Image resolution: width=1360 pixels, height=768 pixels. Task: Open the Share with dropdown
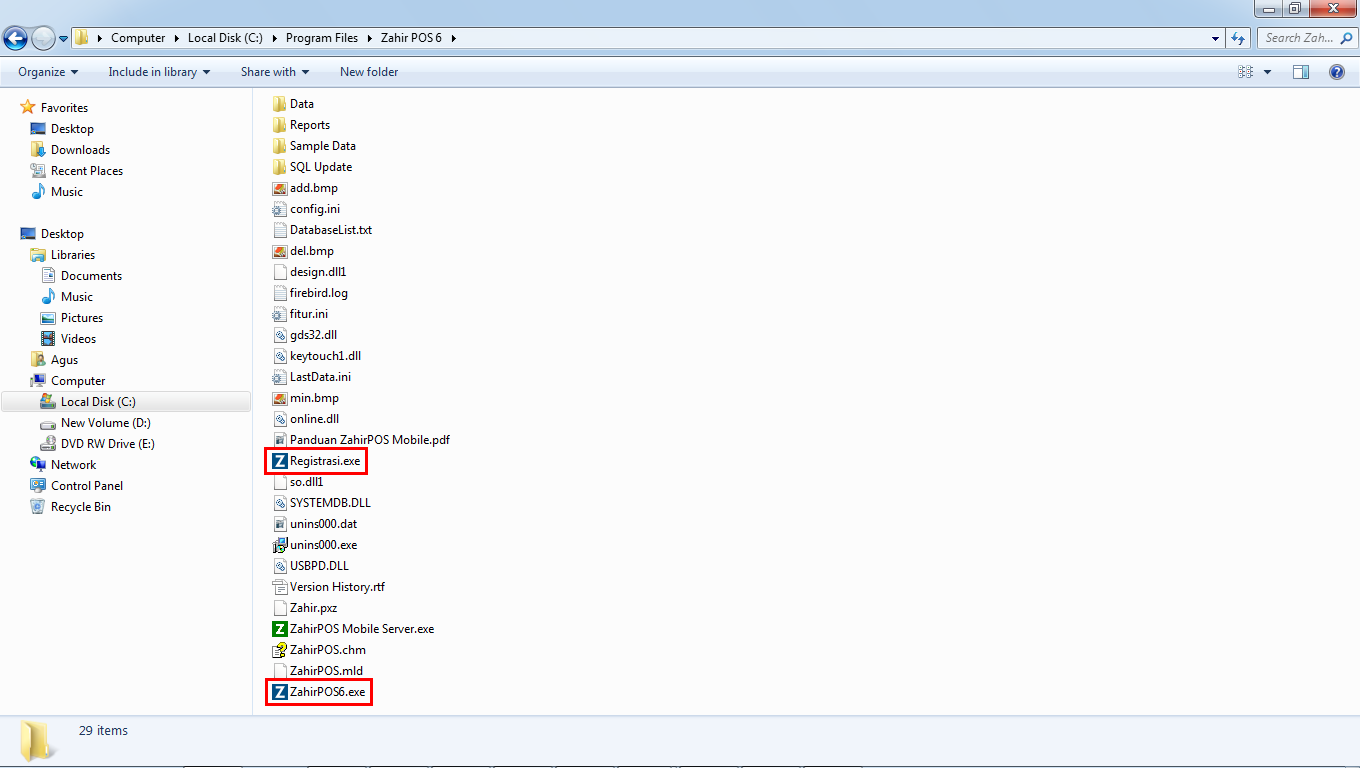click(275, 72)
